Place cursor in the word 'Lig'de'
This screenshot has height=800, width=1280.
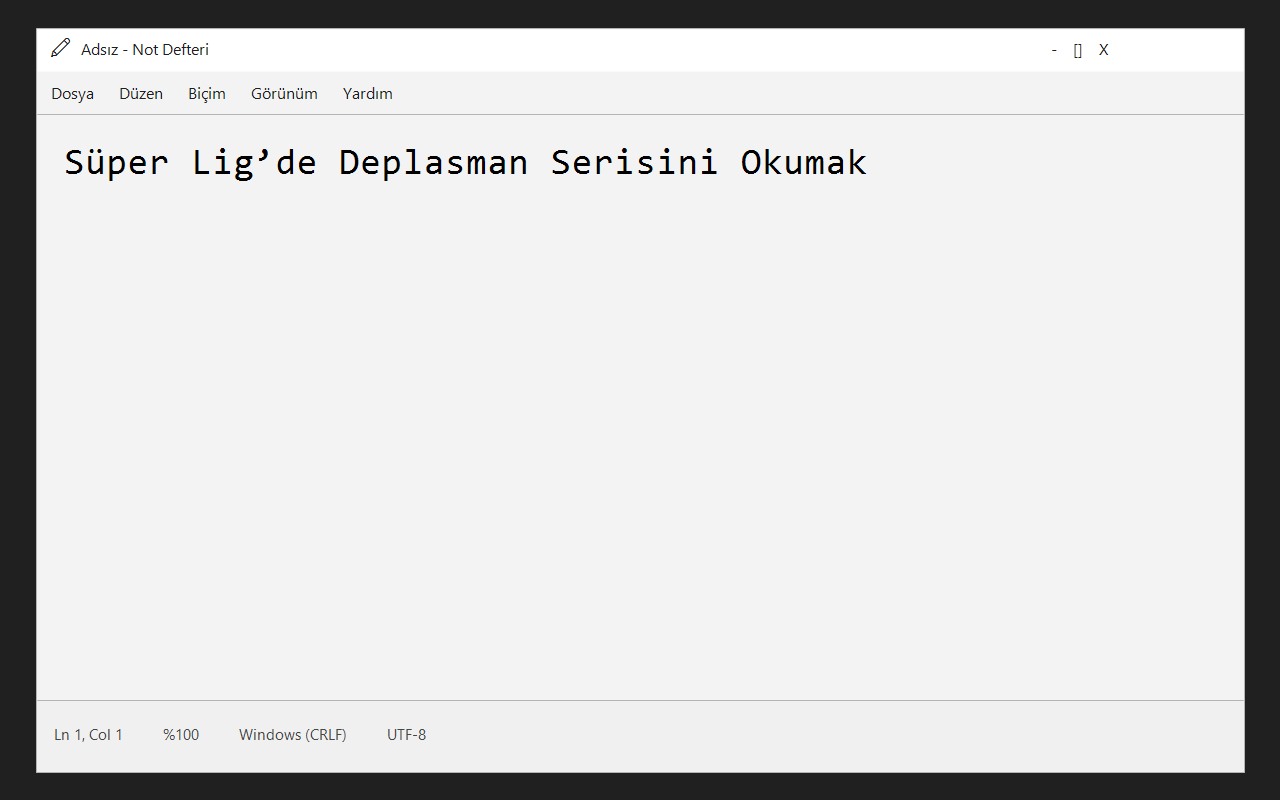click(255, 162)
